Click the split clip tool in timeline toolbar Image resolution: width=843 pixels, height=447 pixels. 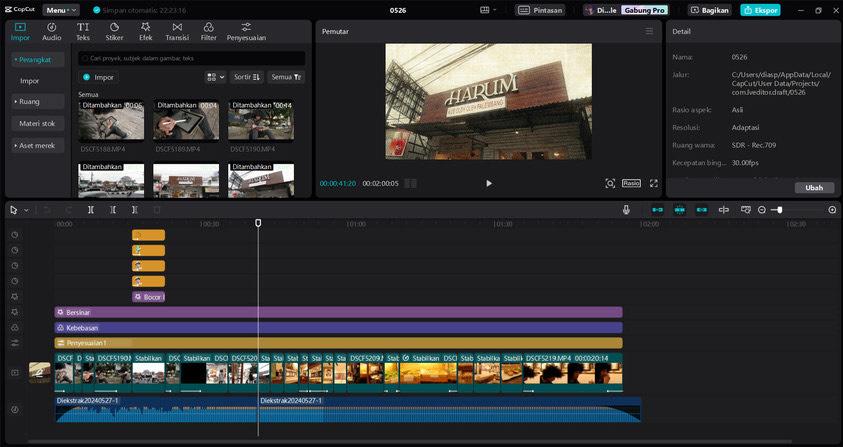tap(91, 210)
